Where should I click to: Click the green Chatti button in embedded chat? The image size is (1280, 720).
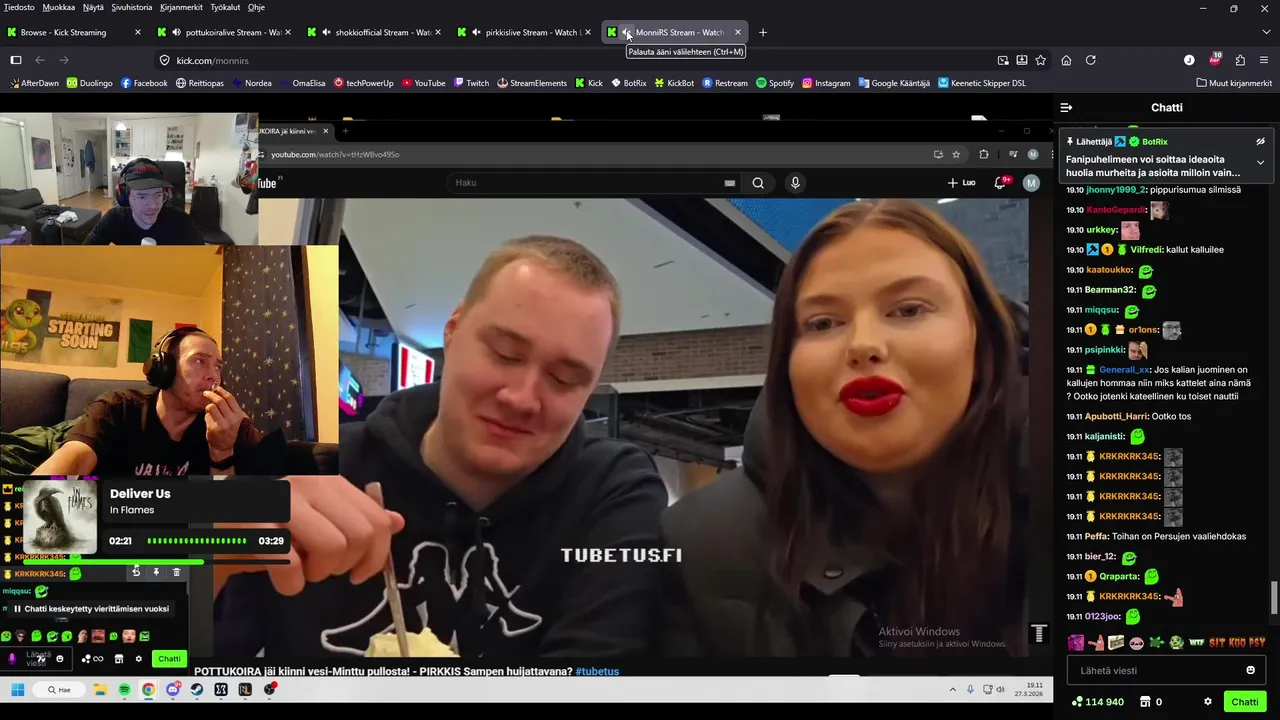tap(169, 658)
